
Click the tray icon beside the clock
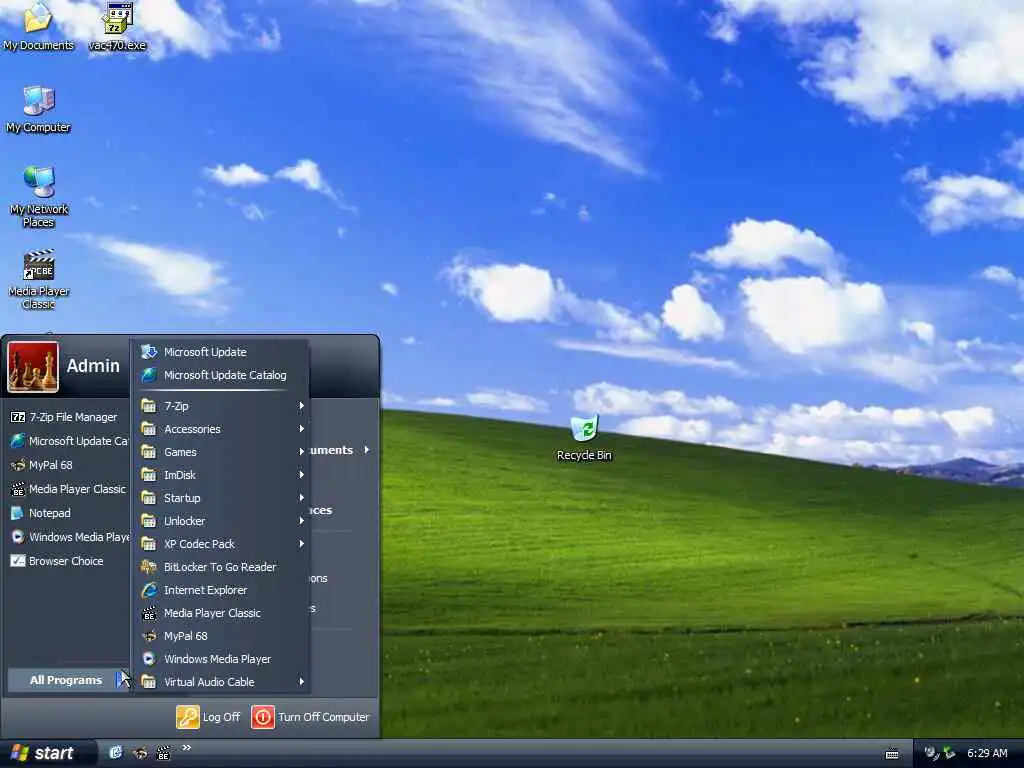(949, 753)
